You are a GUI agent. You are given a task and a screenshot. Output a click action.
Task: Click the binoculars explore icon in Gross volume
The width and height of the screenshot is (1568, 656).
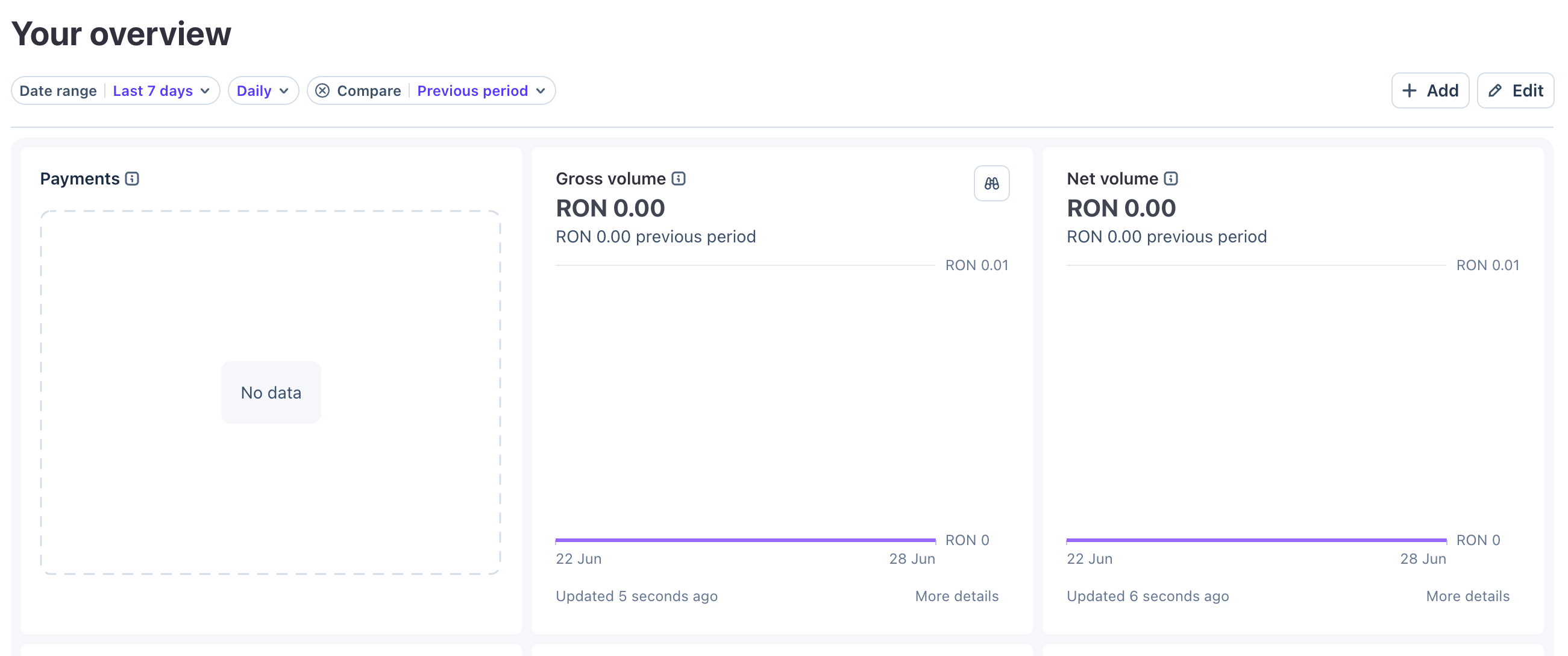point(991,183)
